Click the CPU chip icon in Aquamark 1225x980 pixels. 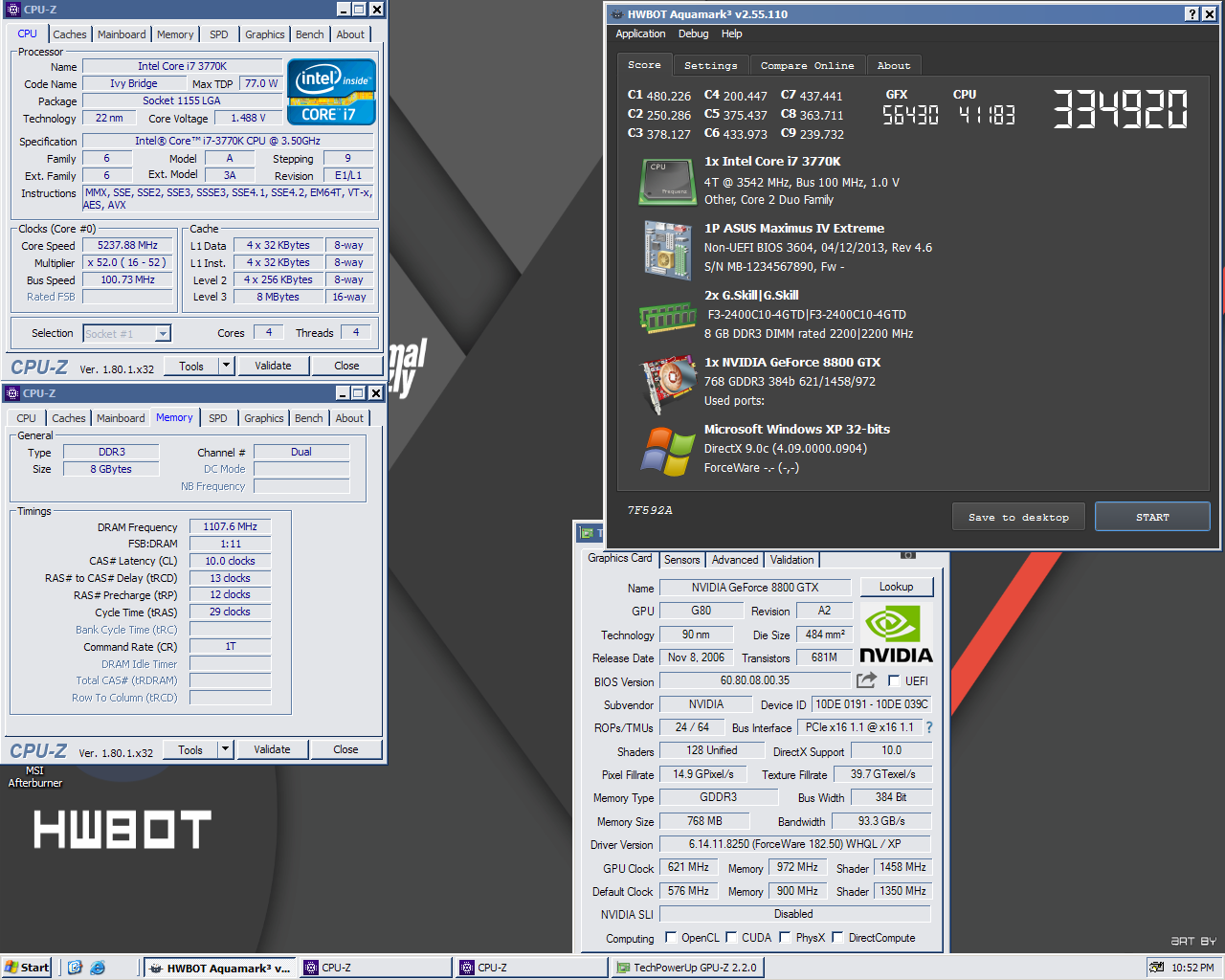667,182
